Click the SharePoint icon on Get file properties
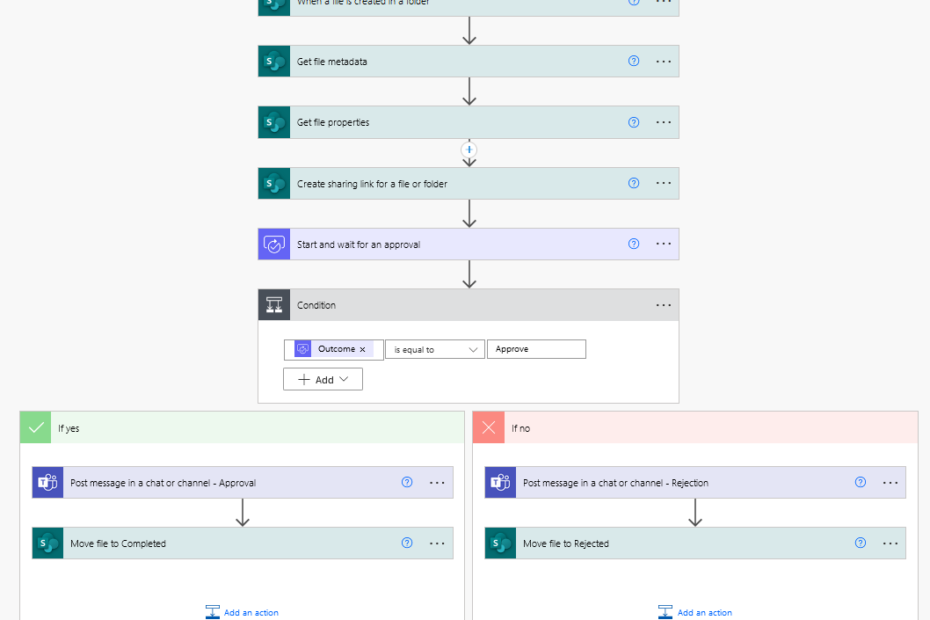 274,122
